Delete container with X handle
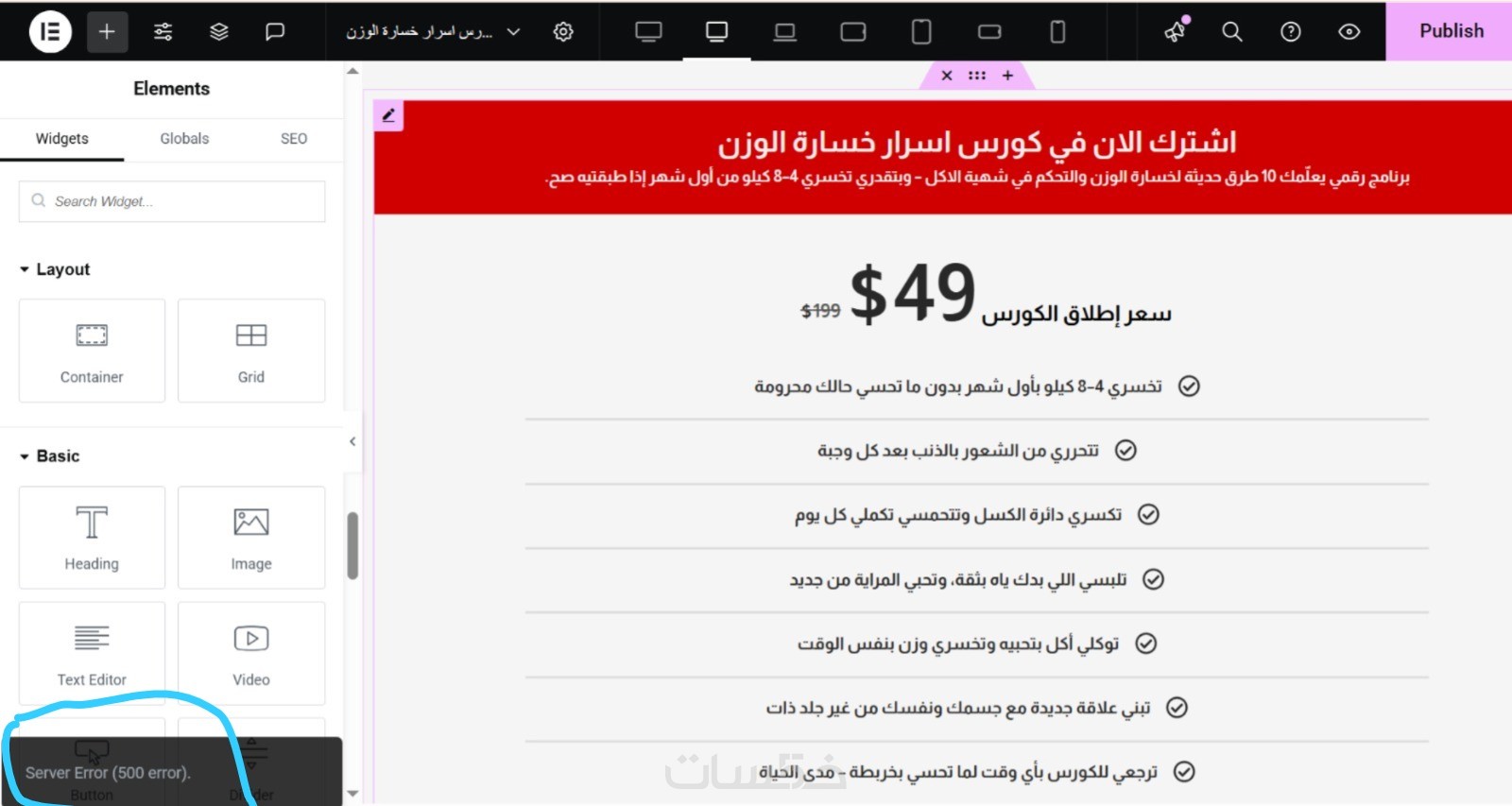 tap(947, 76)
